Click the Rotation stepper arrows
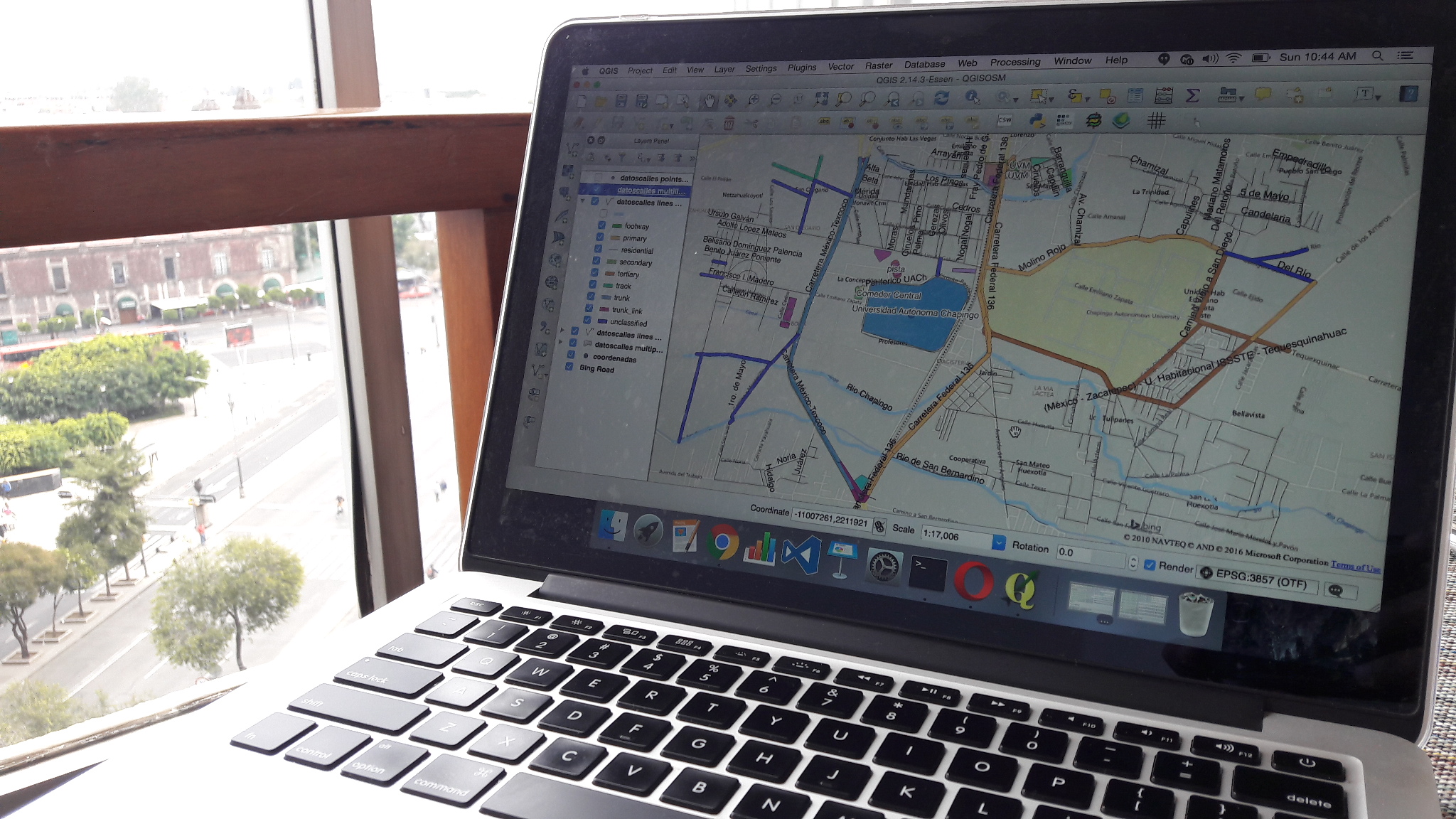The image size is (1456, 819). (1133, 562)
